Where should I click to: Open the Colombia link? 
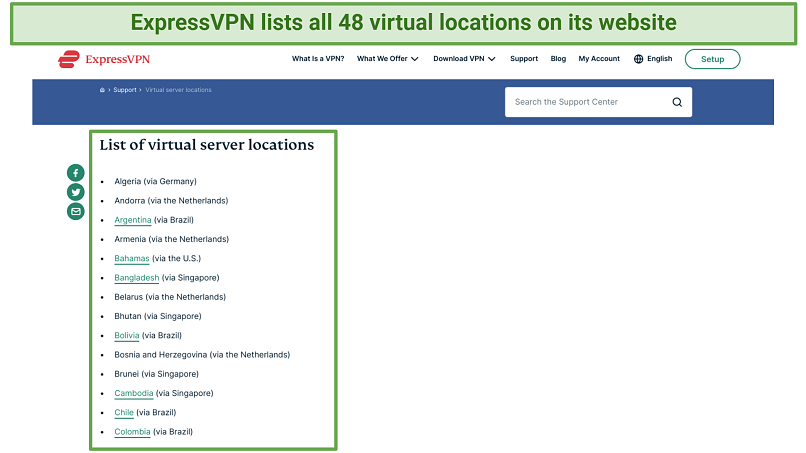132,432
